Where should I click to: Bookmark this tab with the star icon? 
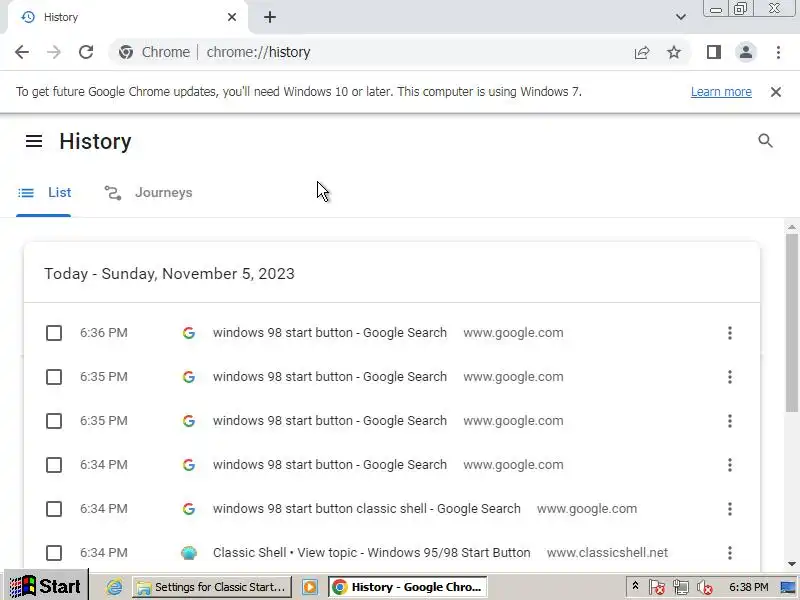coord(674,52)
